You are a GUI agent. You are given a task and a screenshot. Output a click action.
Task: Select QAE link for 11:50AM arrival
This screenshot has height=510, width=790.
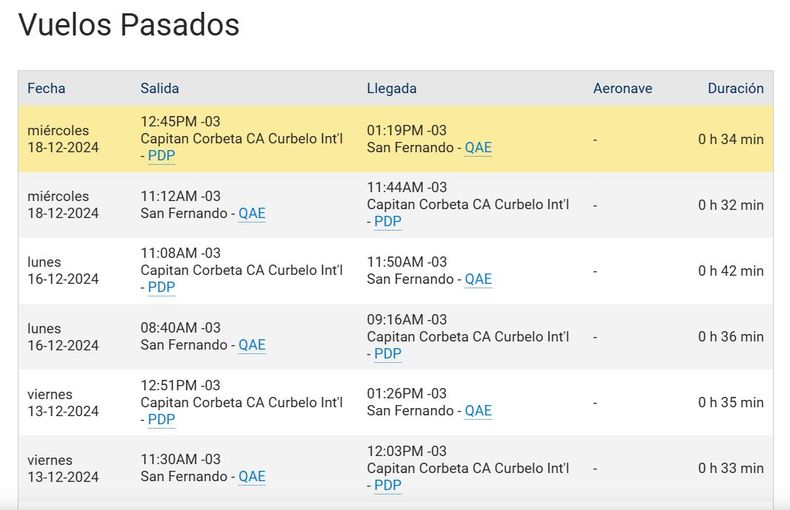point(478,280)
